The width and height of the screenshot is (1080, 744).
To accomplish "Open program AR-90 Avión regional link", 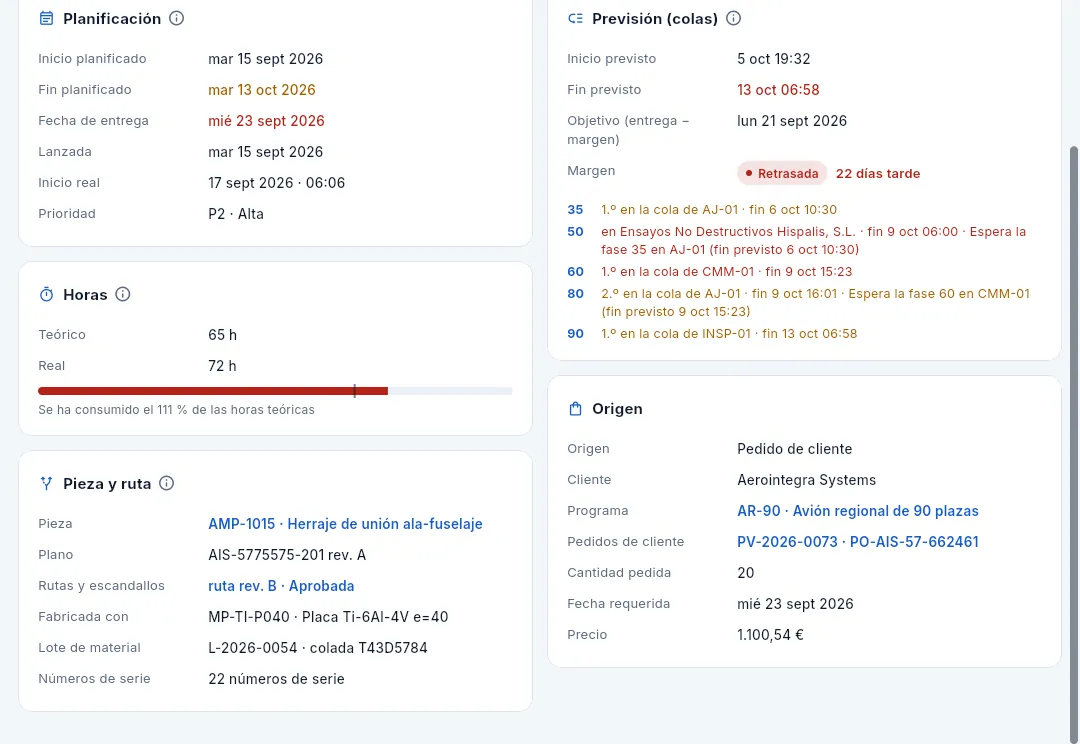I will [858, 510].
